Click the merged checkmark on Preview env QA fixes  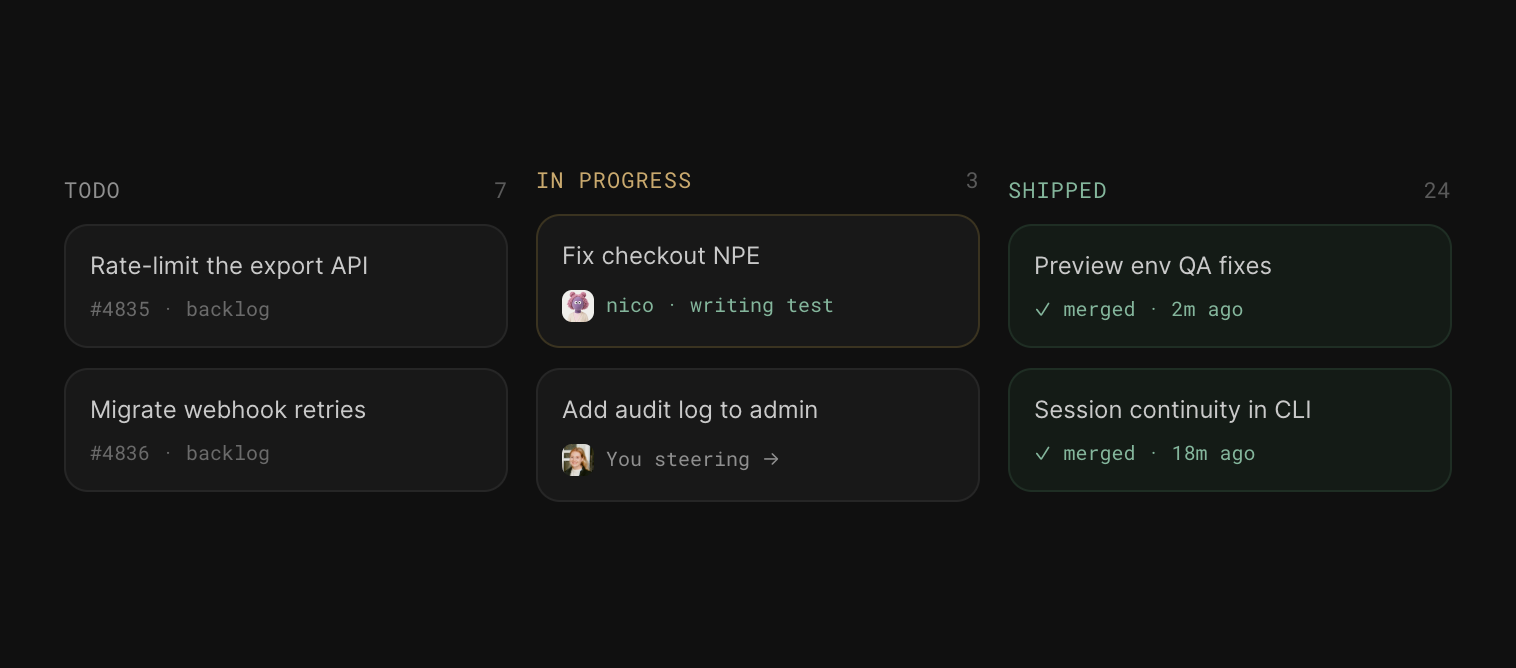(1043, 310)
